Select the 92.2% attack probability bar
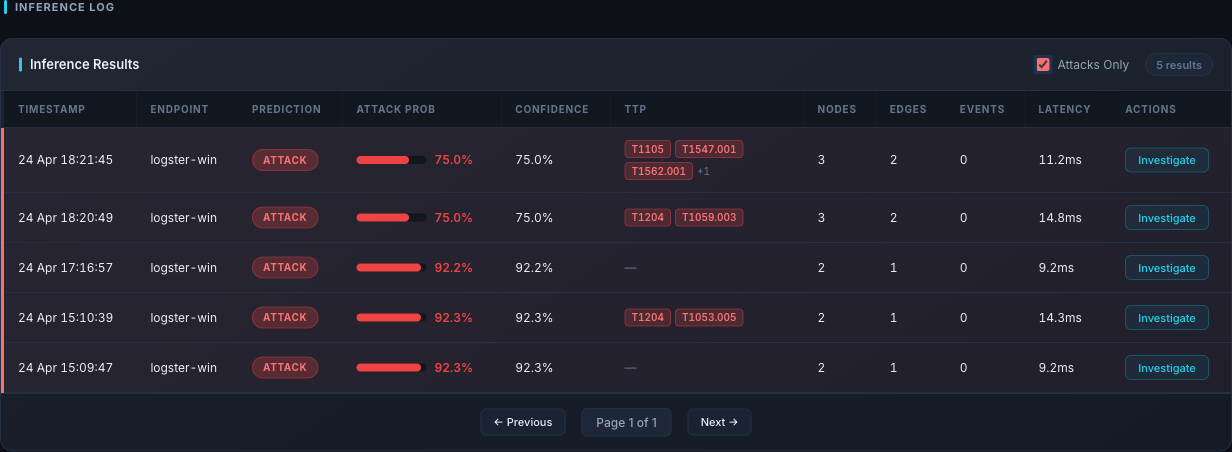Viewport: 1232px width, 452px height. click(x=392, y=267)
